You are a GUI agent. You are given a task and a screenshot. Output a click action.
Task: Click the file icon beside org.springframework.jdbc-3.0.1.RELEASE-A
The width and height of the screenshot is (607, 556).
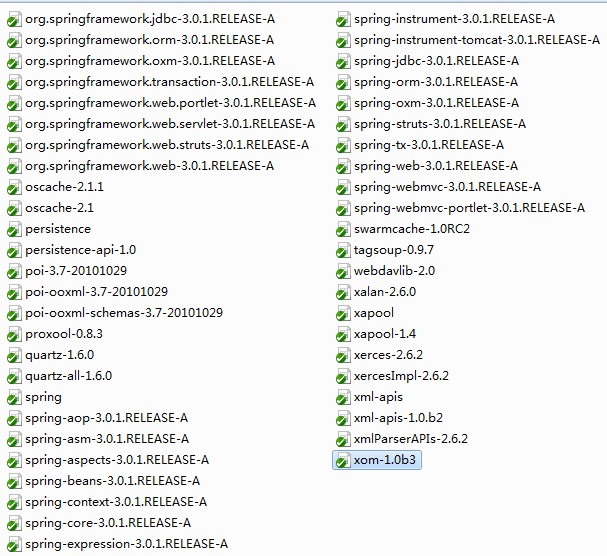pyautogui.click(x=14, y=19)
